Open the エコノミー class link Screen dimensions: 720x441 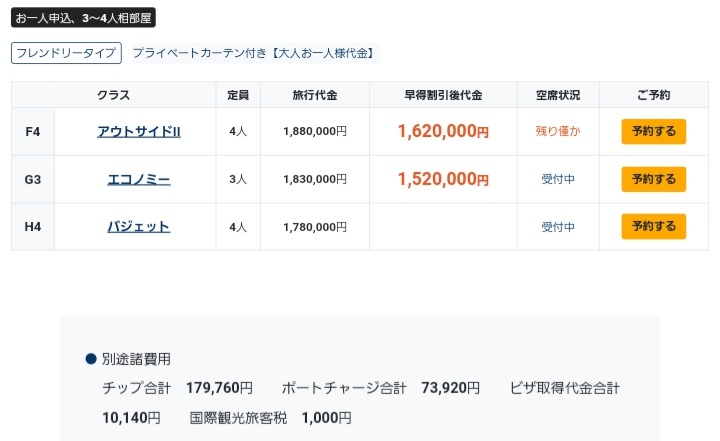139,179
